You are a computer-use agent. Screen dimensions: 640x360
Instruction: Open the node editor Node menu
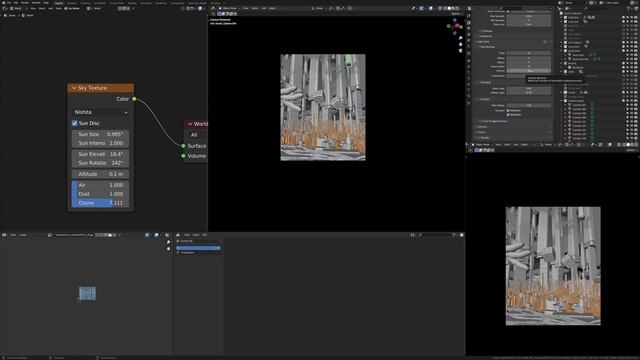59,9
